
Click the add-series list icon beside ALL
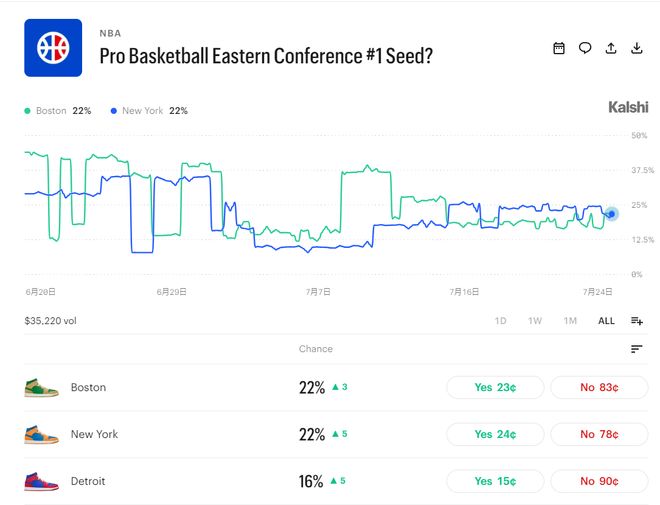(x=637, y=321)
